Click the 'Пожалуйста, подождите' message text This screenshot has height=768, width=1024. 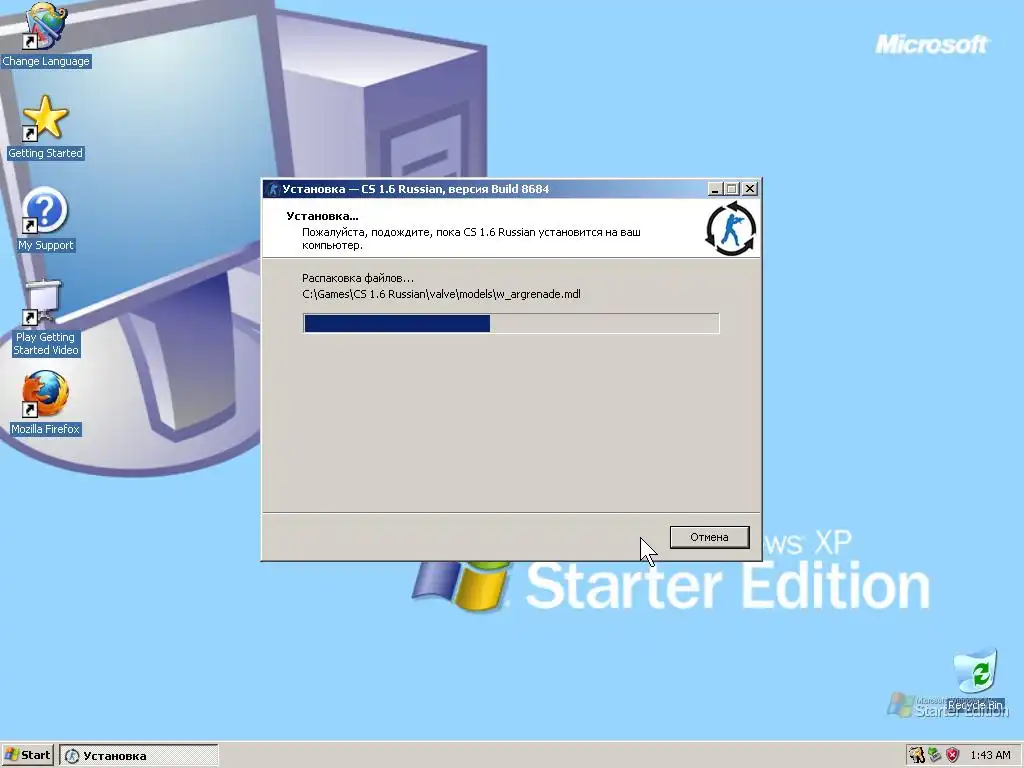coord(471,238)
